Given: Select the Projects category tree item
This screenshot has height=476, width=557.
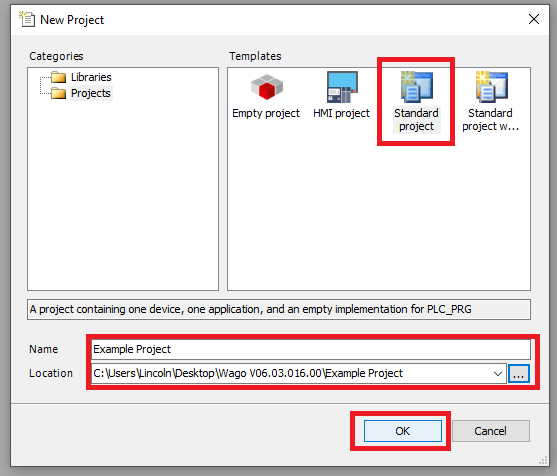Looking at the screenshot, I should (x=91, y=93).
